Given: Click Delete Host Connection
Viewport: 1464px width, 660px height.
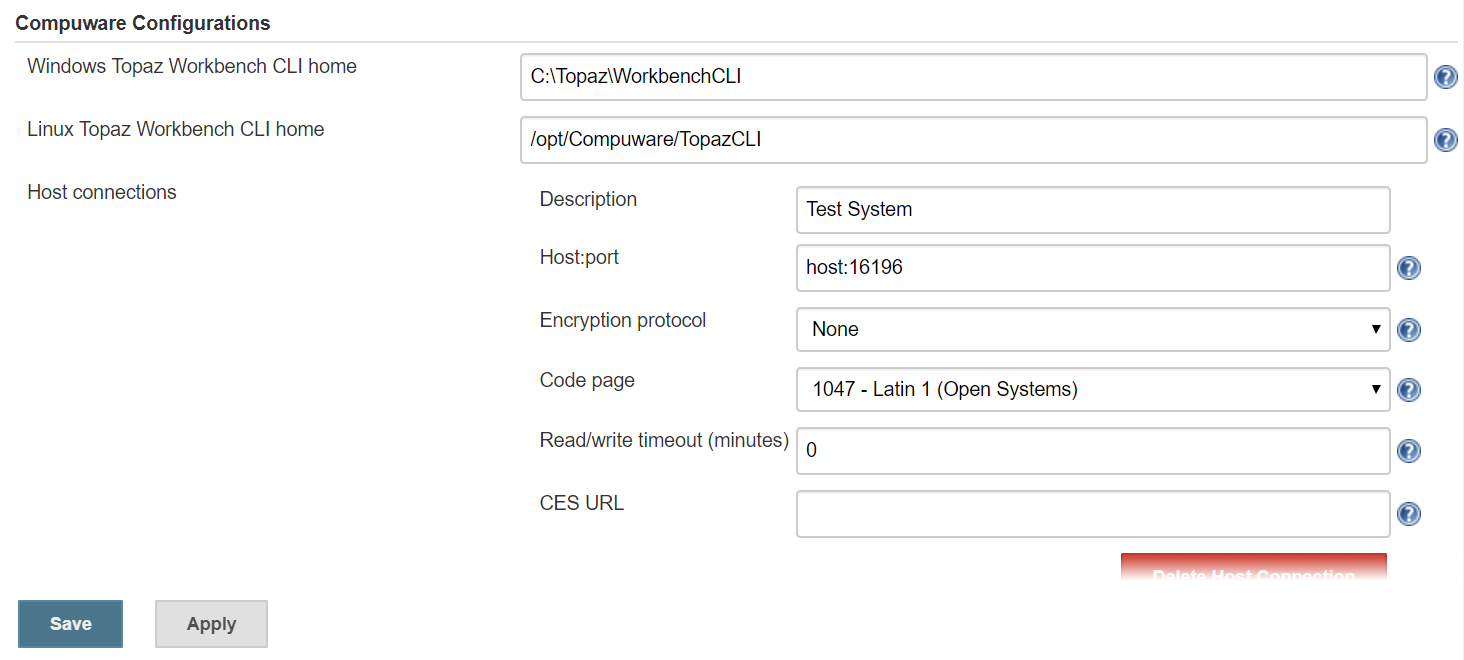Looking at the screenshot, I should (x=1253, y=570).
